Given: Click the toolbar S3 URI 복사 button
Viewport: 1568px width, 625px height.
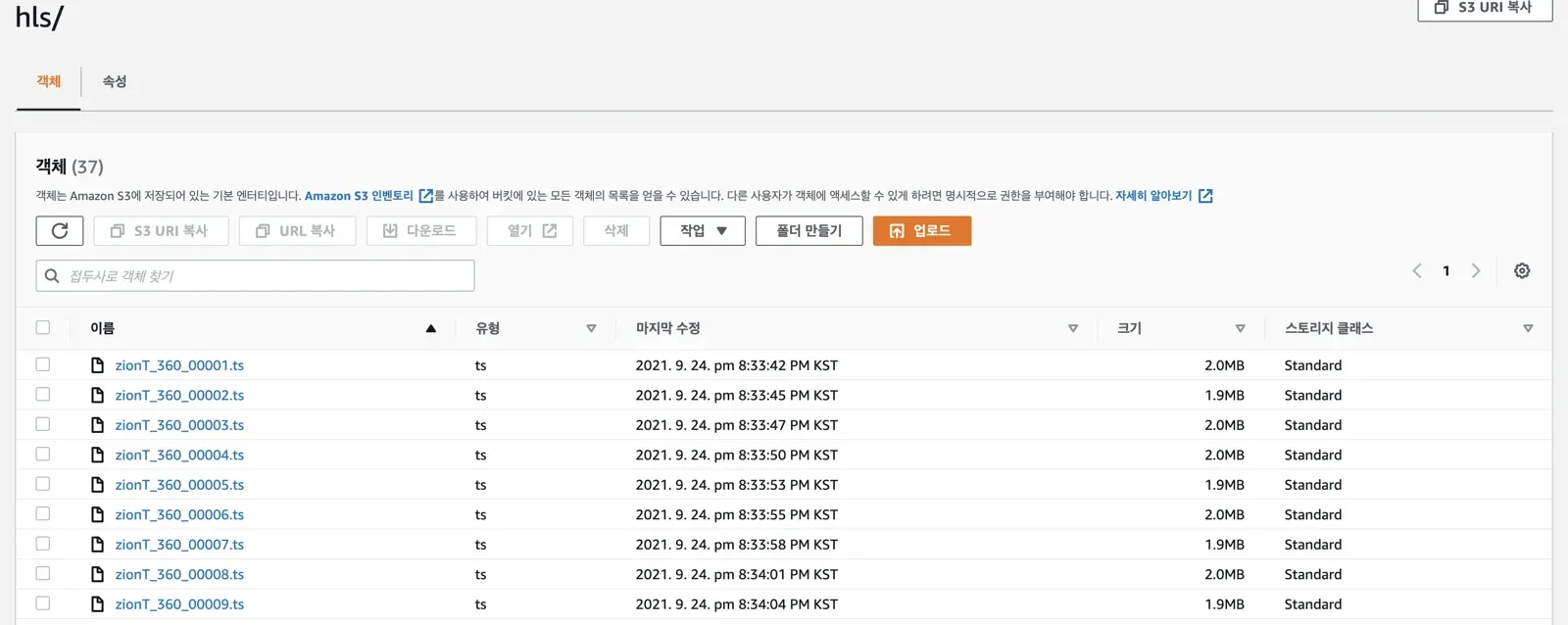Looking at the screenshot, I should tap(161, 231).
